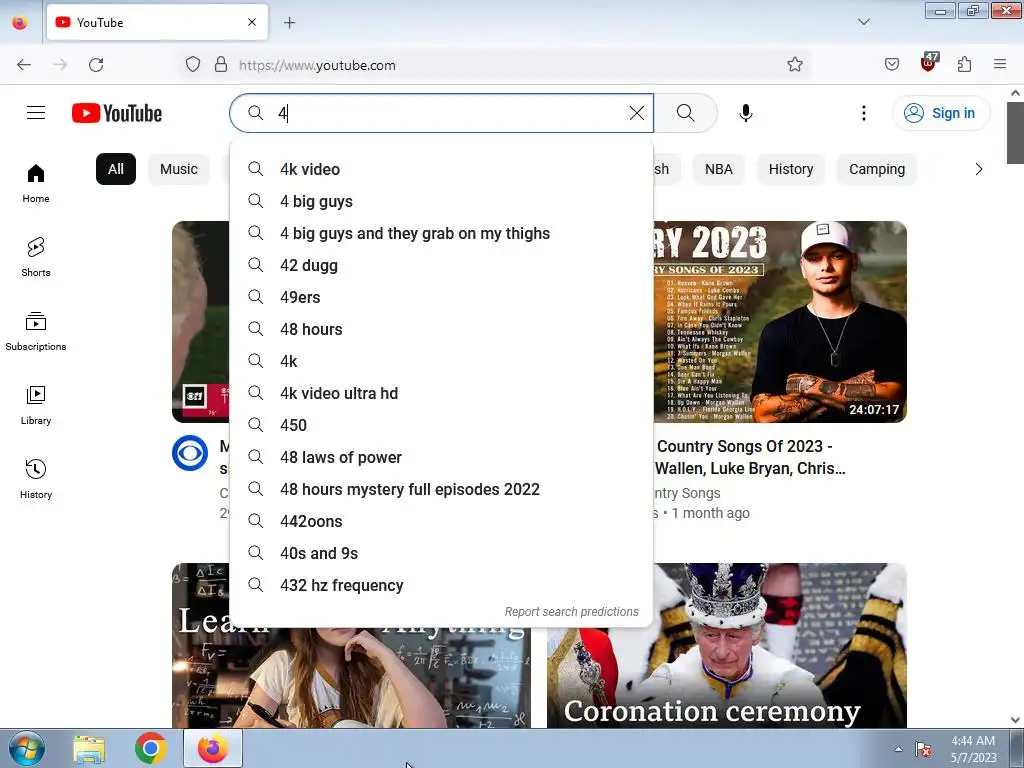Click the CBS channel avatar
Screen dimensions: 1024x768
[190, 453]
